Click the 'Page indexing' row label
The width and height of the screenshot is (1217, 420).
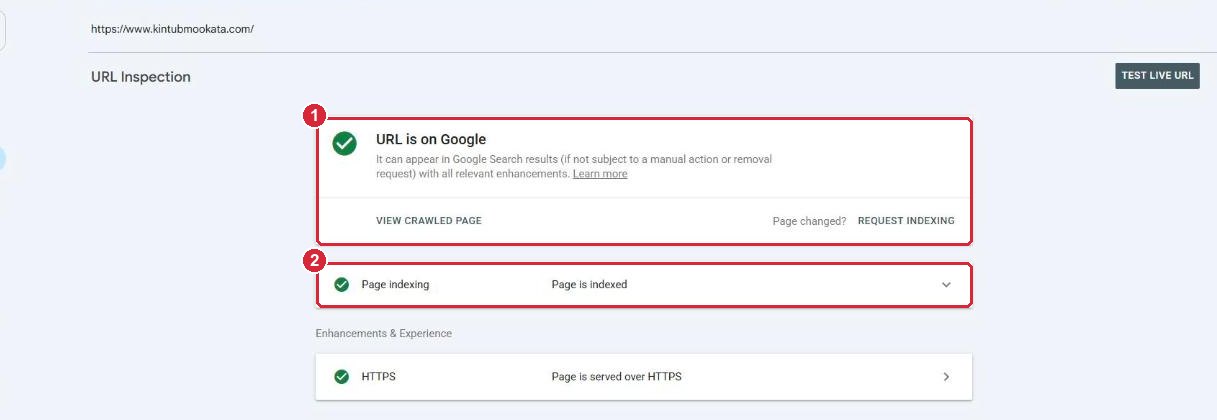point(395,285)
